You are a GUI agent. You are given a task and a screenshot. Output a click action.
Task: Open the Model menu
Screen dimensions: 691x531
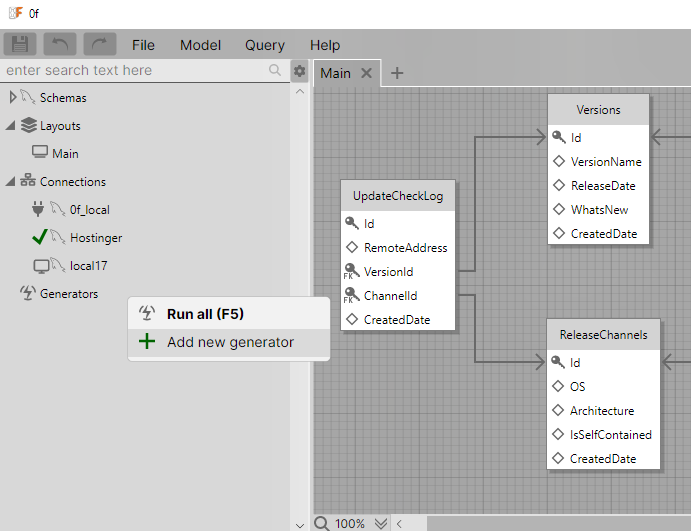tap(200, 45)
